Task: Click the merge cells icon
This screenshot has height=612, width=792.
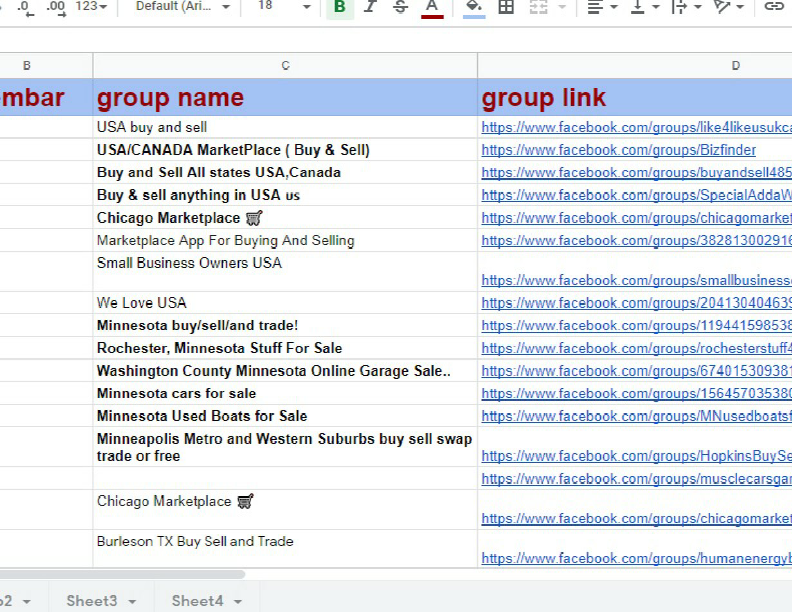Action: pyautogui.click(x=538, y=7)
